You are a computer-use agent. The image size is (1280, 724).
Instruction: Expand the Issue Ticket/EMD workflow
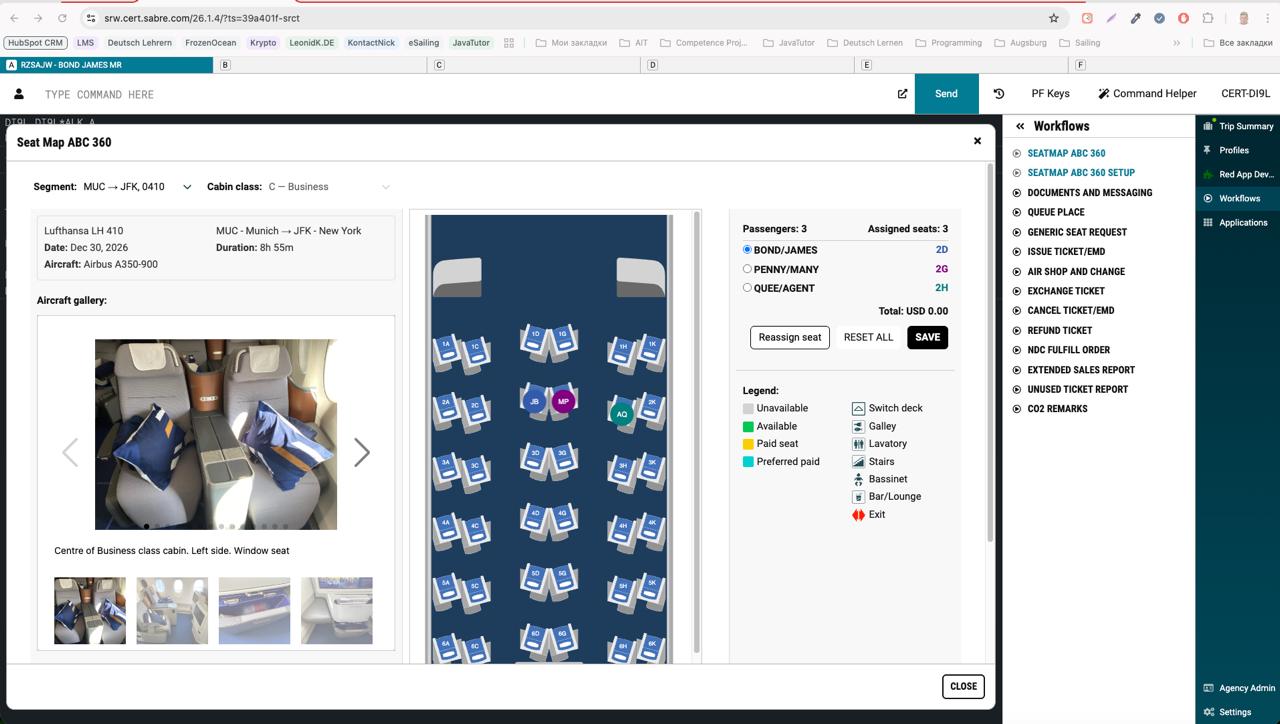click(x=1066, y=252)
